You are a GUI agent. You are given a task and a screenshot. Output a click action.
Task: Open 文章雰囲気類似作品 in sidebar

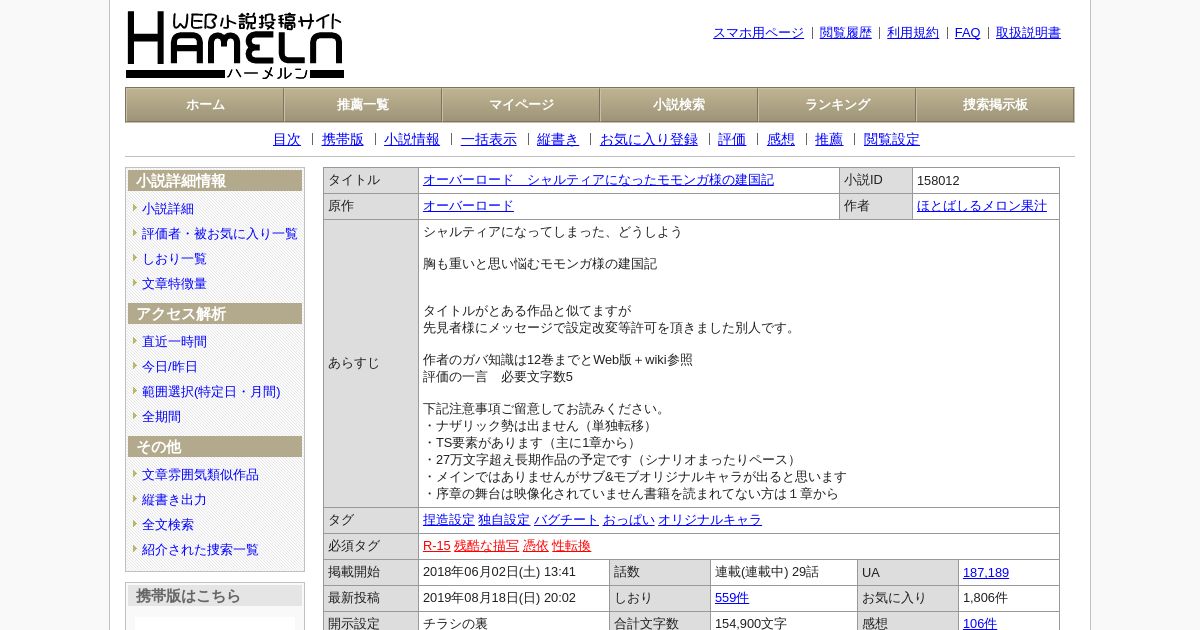tap(200, 475)
